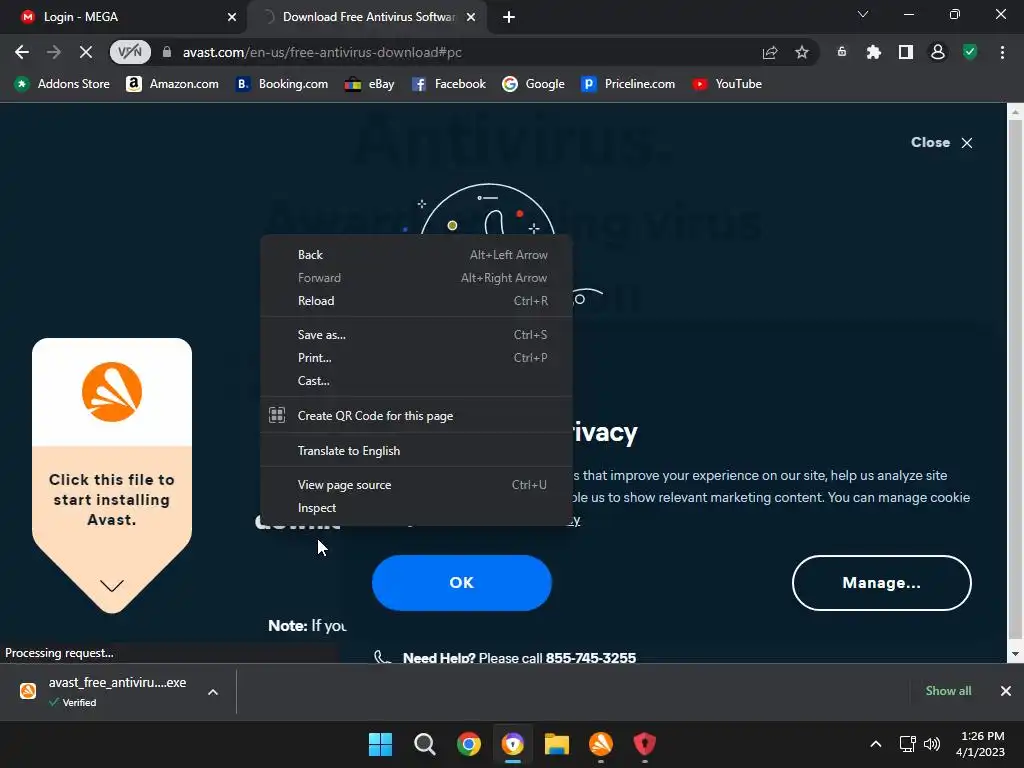Screen dimensions: 1024x768
Task: Open site lock info icon
Action: click(167, 52)
